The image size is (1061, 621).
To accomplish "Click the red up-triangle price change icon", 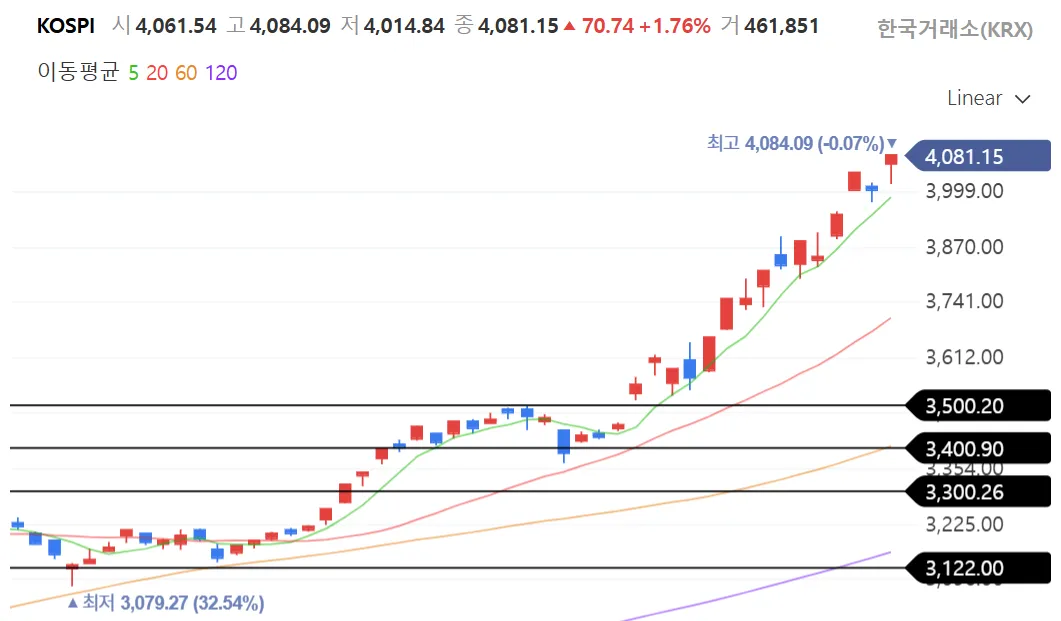I will [569, 26].
